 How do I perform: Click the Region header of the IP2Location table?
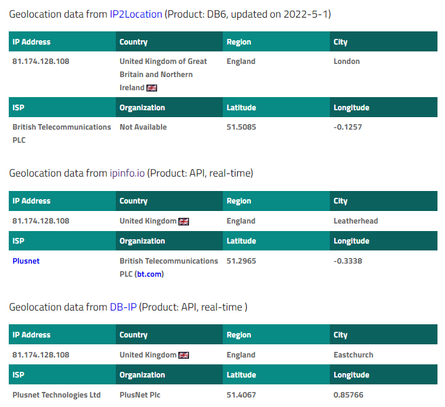pos(276,42)
